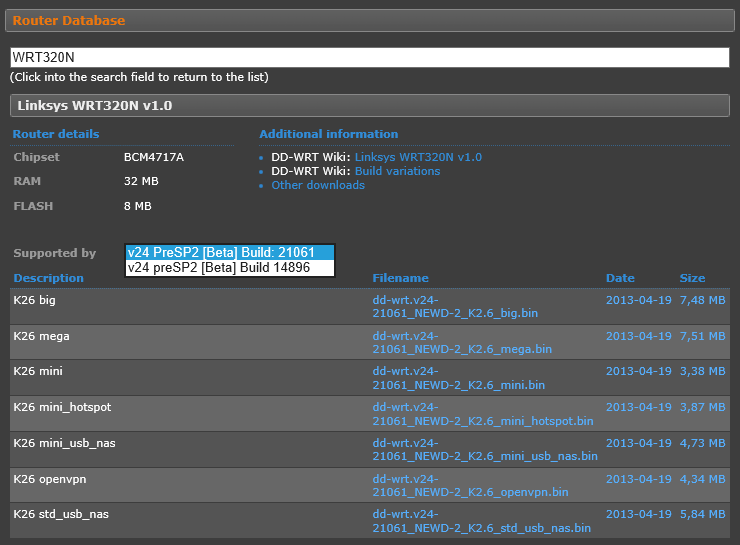This screenshot has height=545, width=740.
Task: Click the Filename column header
Action: pos(401,278)
